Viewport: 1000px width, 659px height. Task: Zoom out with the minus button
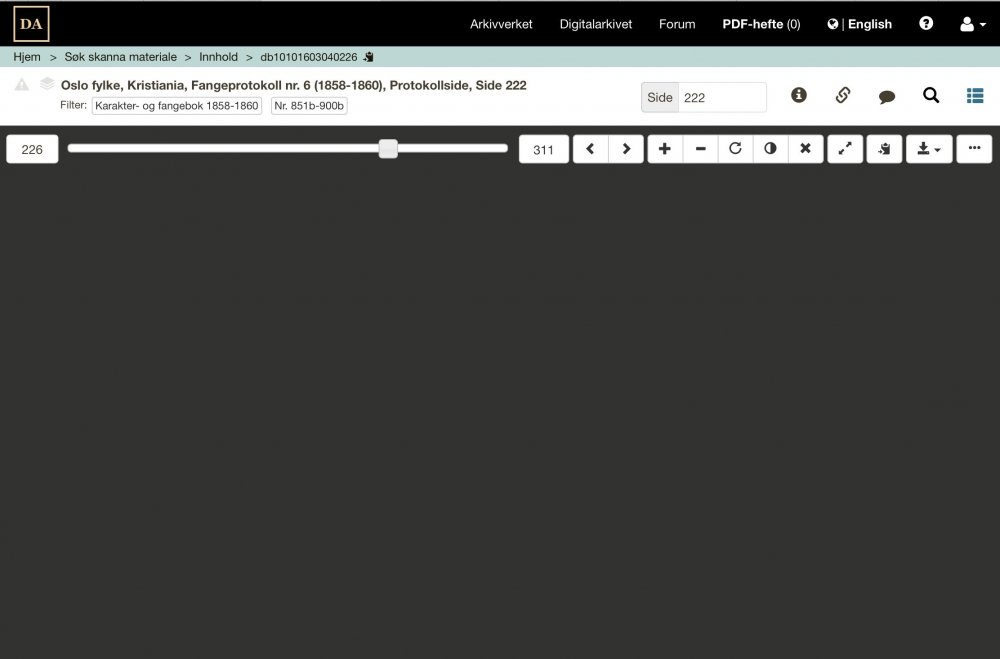(x=700, y=149)
